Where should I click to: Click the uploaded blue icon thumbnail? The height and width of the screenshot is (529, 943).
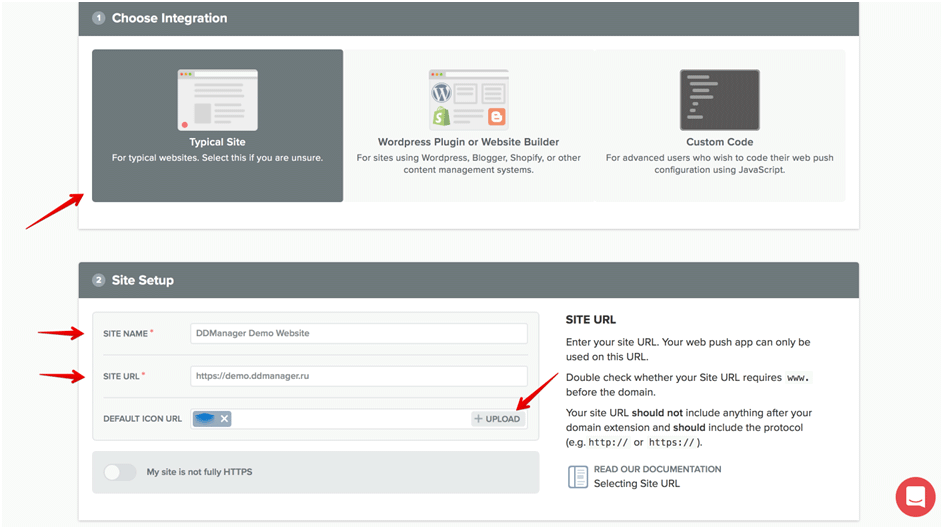205,419
